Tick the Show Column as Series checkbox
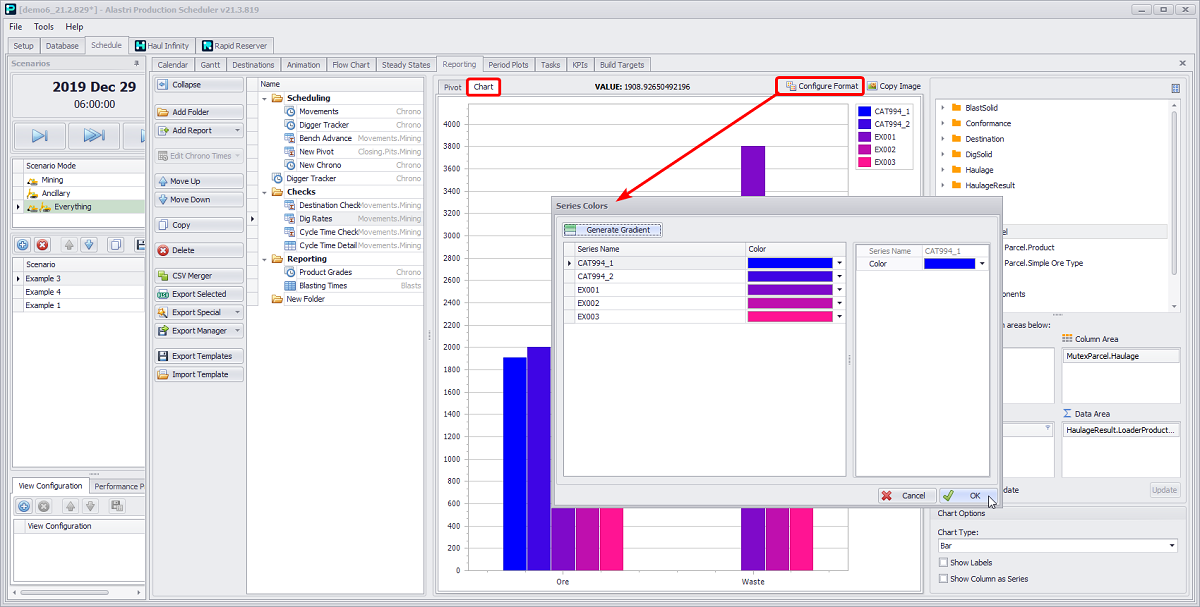Viewport: 1200px width, 607px height. tap(944, 579)
